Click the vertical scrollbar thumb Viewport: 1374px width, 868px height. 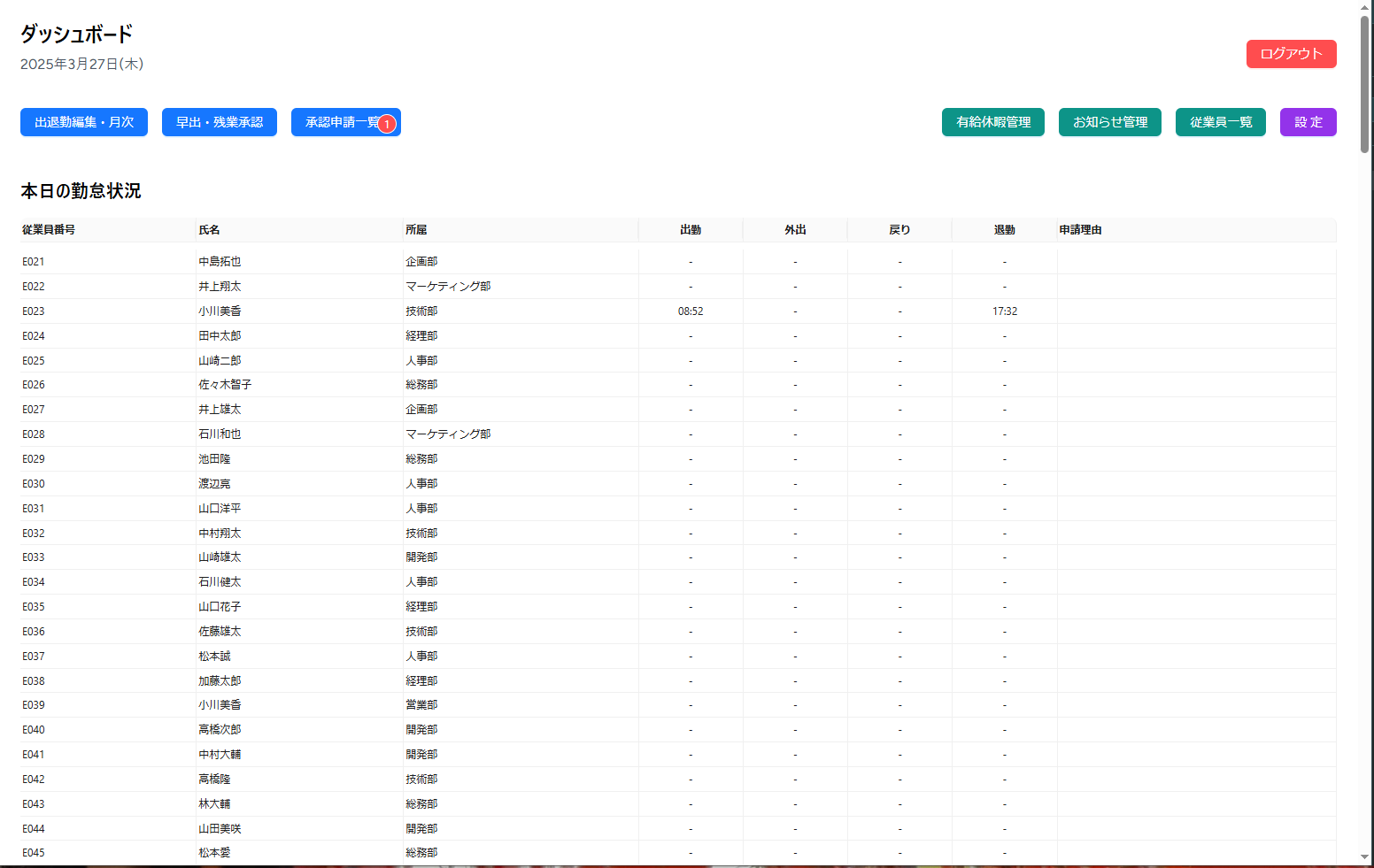[x=1364, y=84]
